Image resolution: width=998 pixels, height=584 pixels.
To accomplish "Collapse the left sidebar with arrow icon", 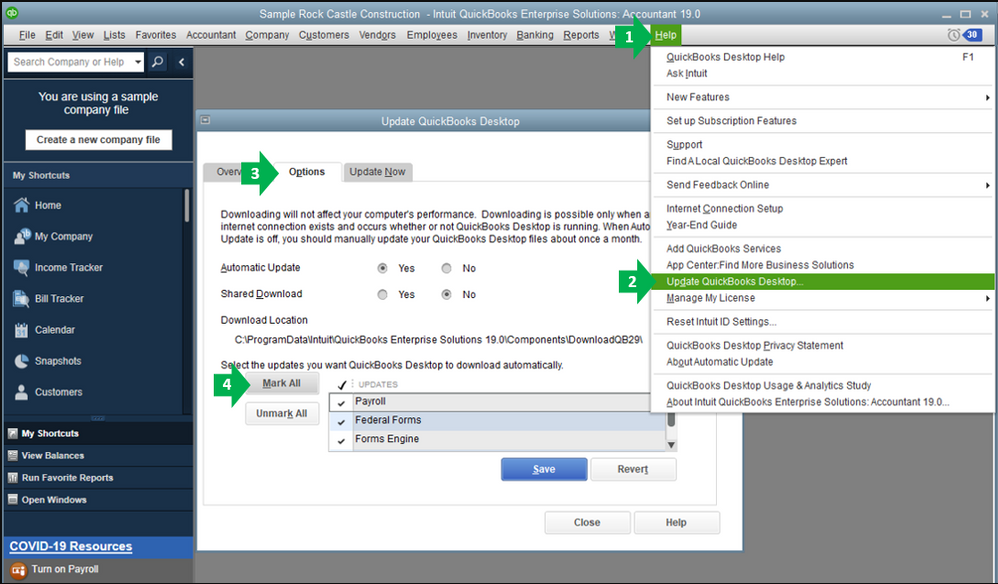I will coord(181,62).
